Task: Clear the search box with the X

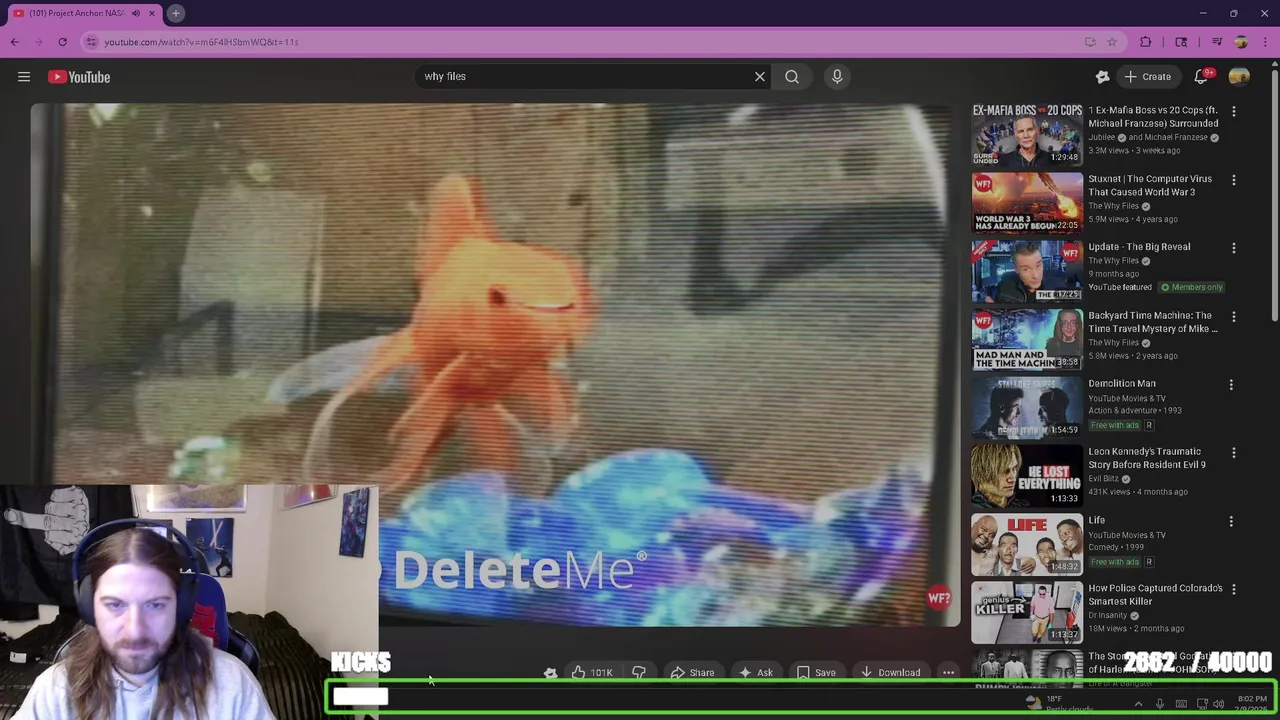Action: [x=760, y=76]
